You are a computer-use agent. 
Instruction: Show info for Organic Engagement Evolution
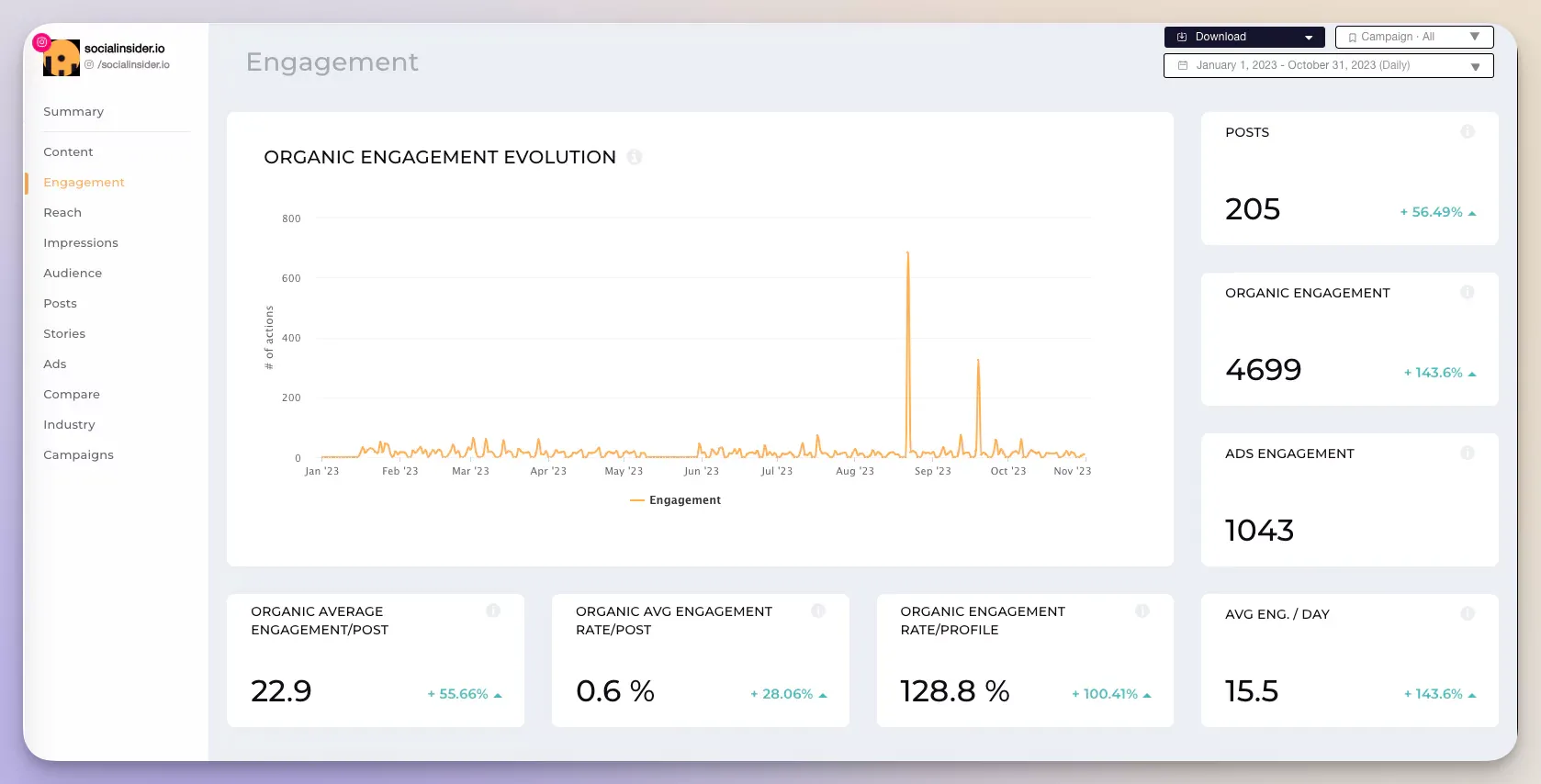click(635, 157)
